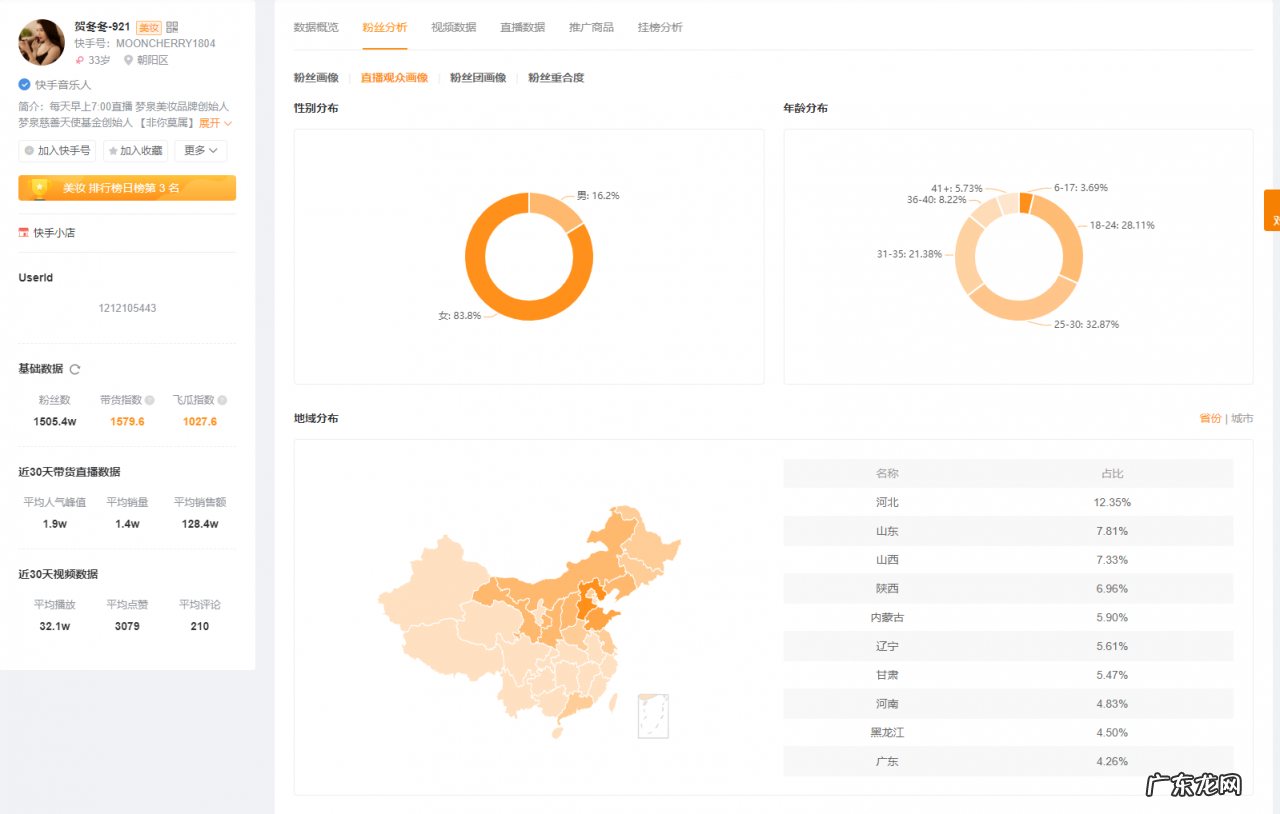Viewport: 1280px width, 814px height.
Task: Switch to the 直播数据 tab
Action: tap(522, 27)
